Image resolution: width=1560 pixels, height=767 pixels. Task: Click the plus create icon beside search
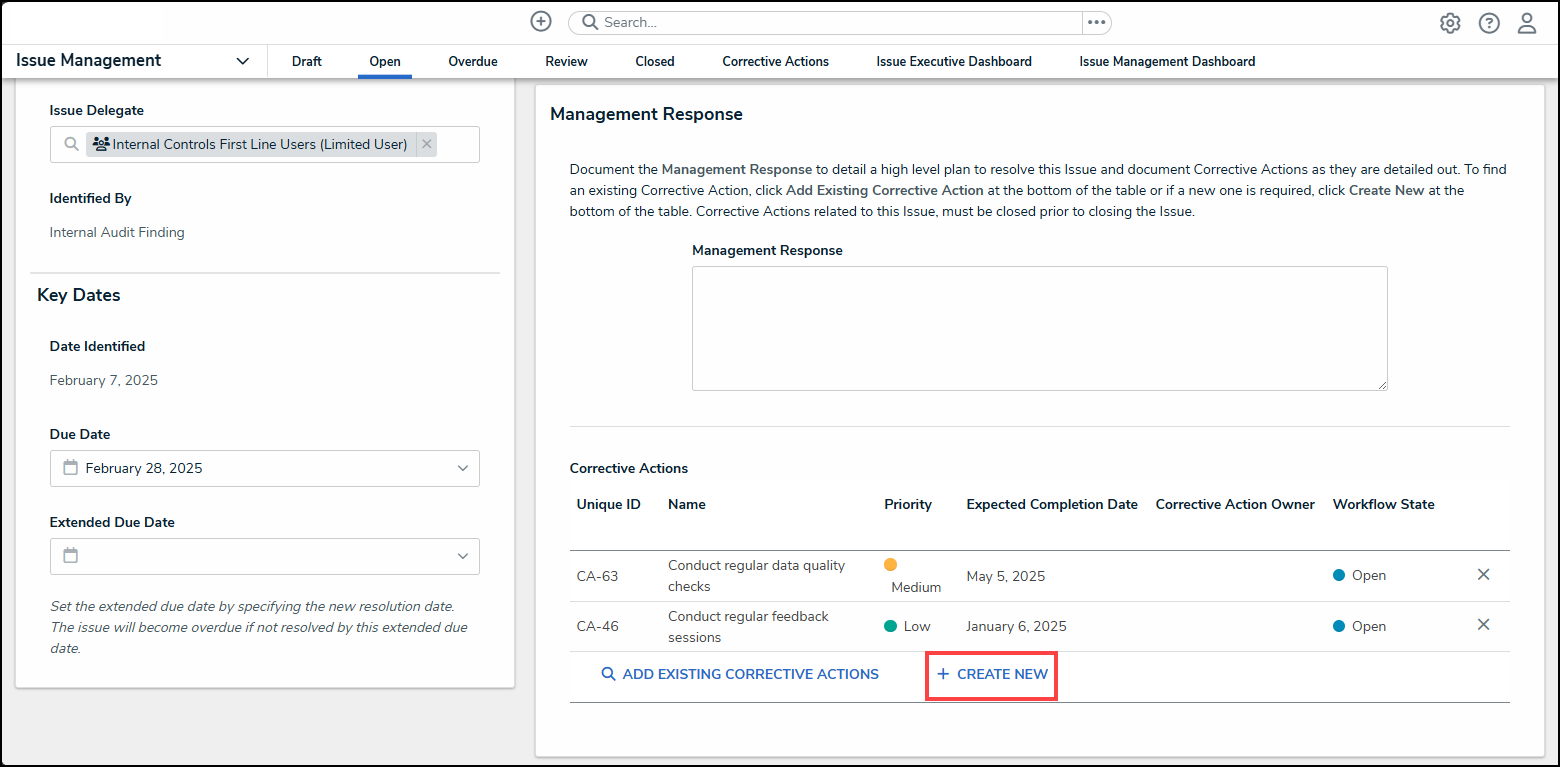(541, 22)
